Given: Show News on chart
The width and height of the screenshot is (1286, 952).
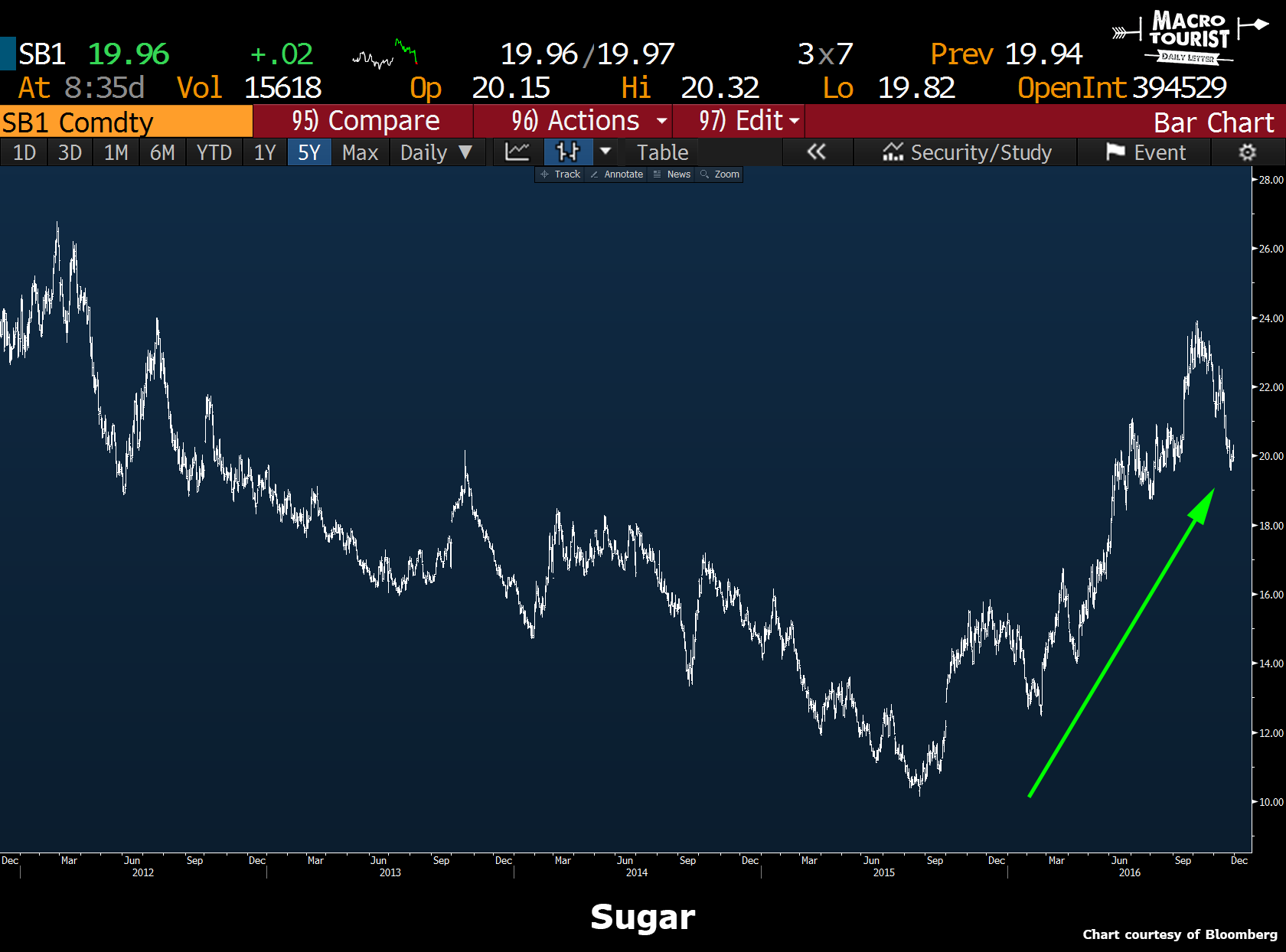Looking at the screenshot, I should (671, 174).
